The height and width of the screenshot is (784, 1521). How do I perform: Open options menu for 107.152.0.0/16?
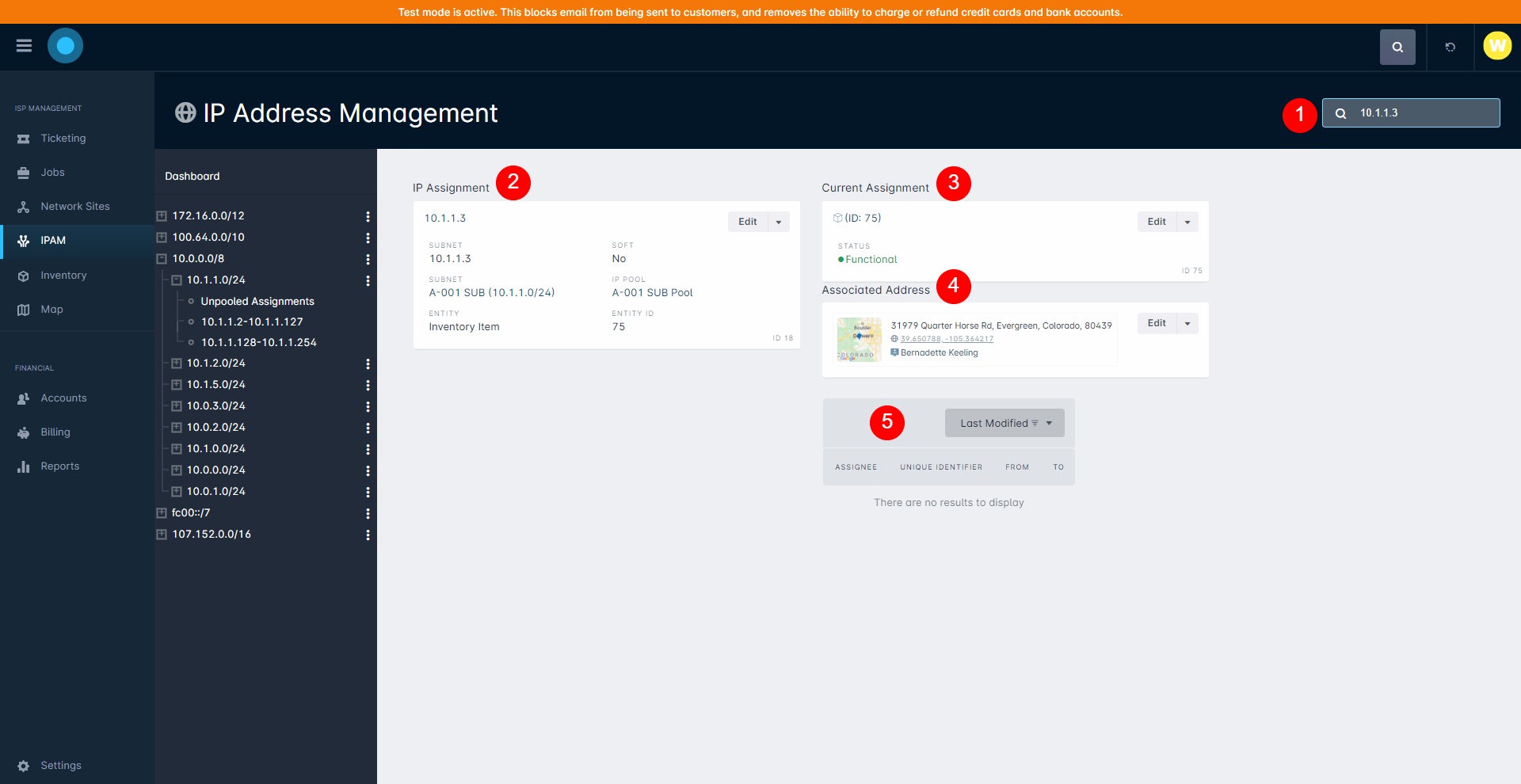point(368,535)
